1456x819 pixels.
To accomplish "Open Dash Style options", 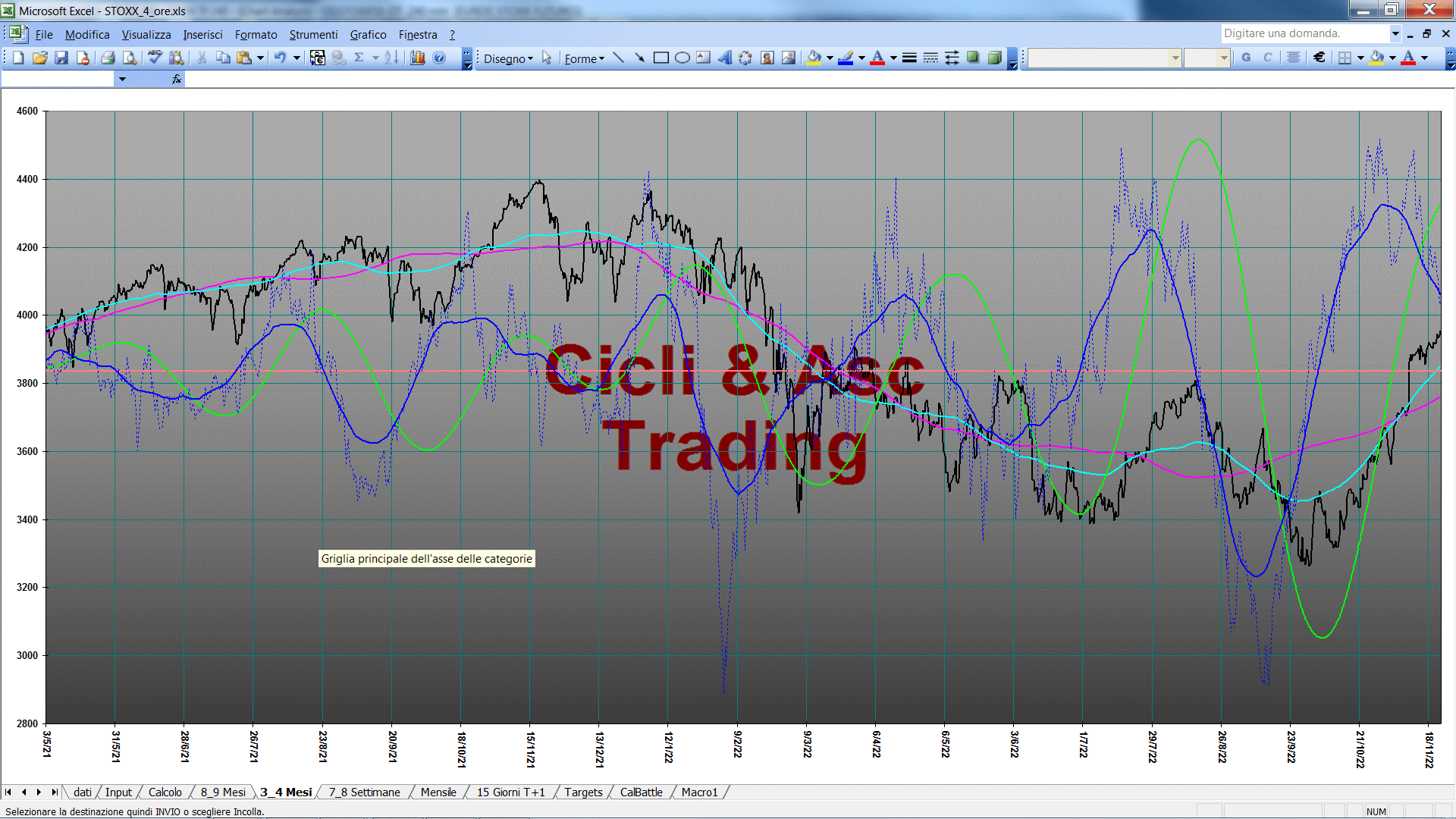I will [930, 58].
